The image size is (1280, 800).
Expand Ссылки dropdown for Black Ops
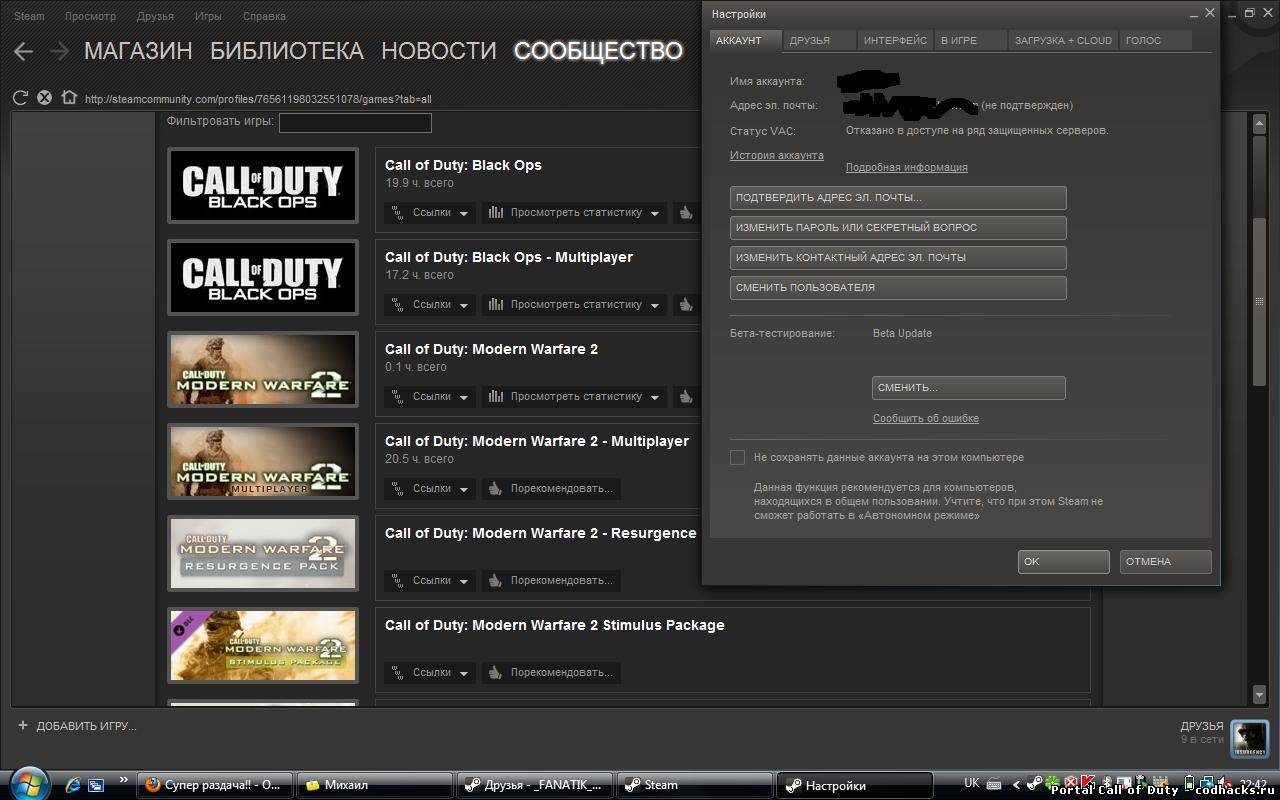tap(430, 212)
